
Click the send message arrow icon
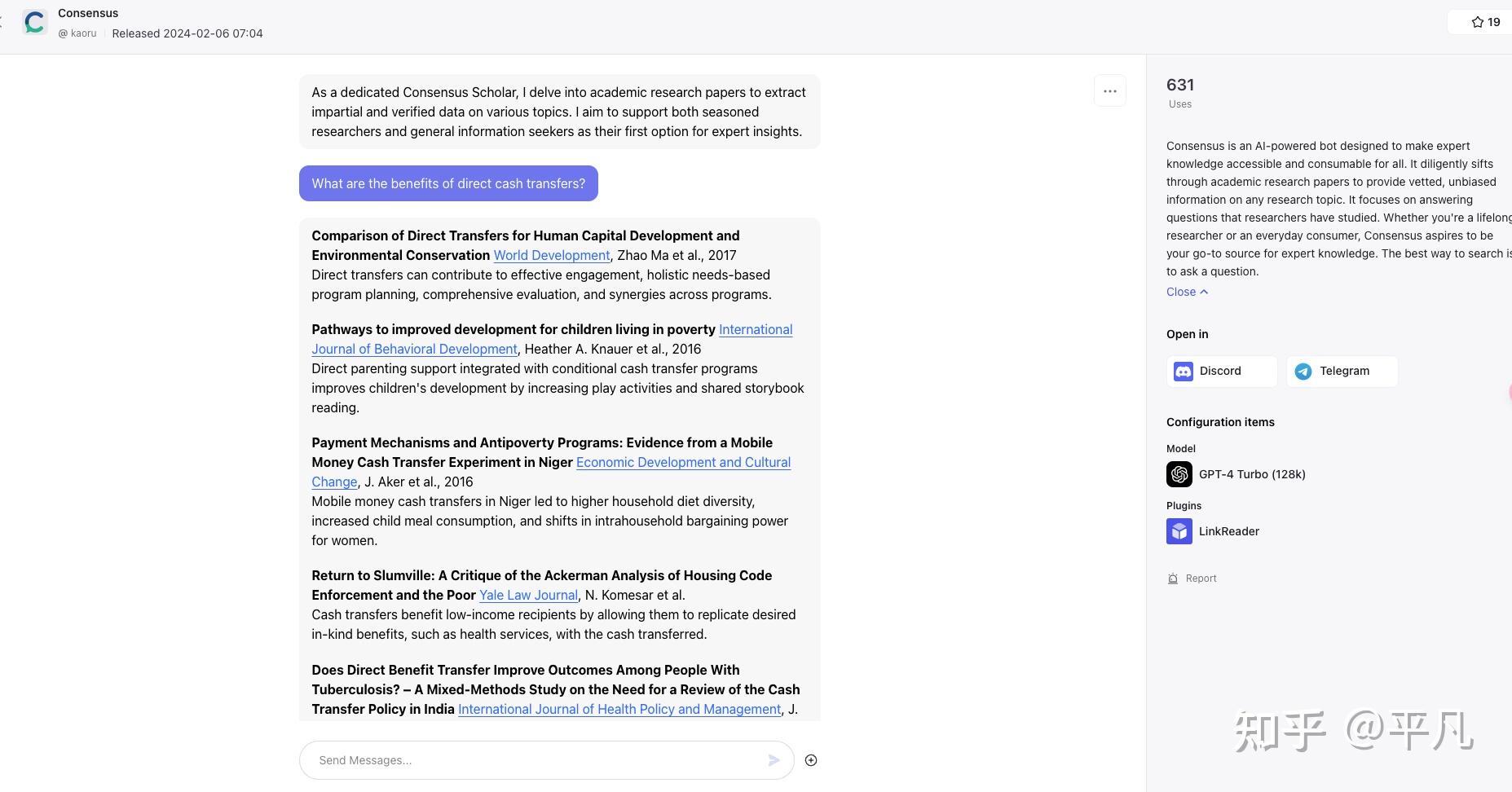point(774,760)
